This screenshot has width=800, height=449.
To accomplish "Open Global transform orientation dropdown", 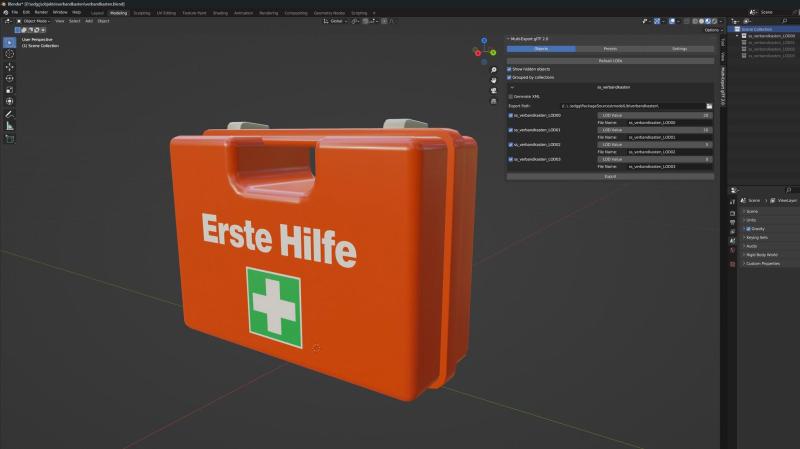I will coord(335,21).
